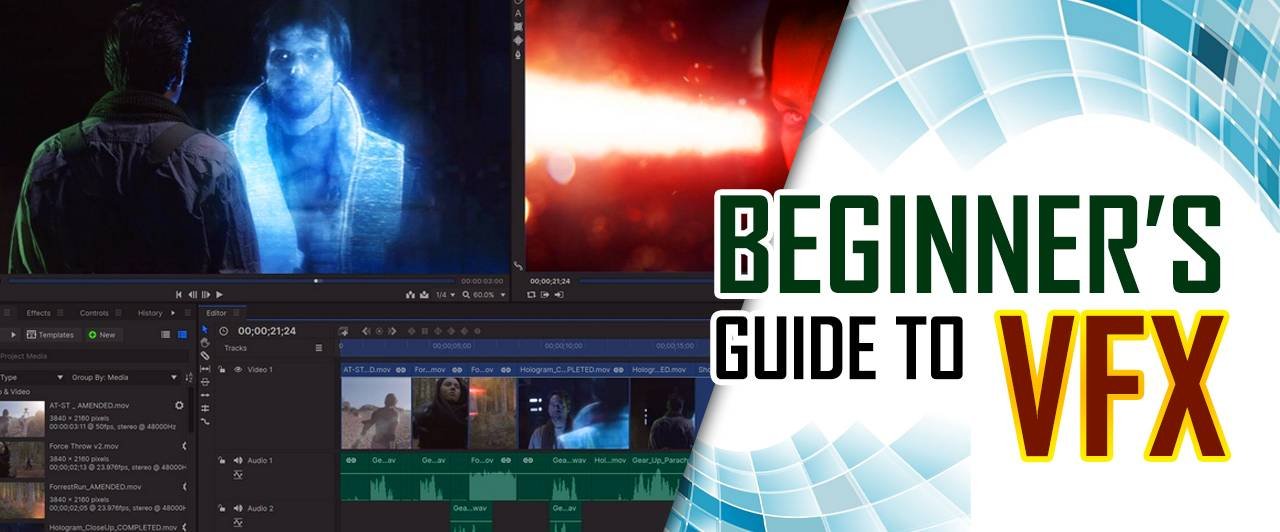Viewport: 1280px width, 532px height.
Task: Jump to start with the first playback button
Action: 180,295
